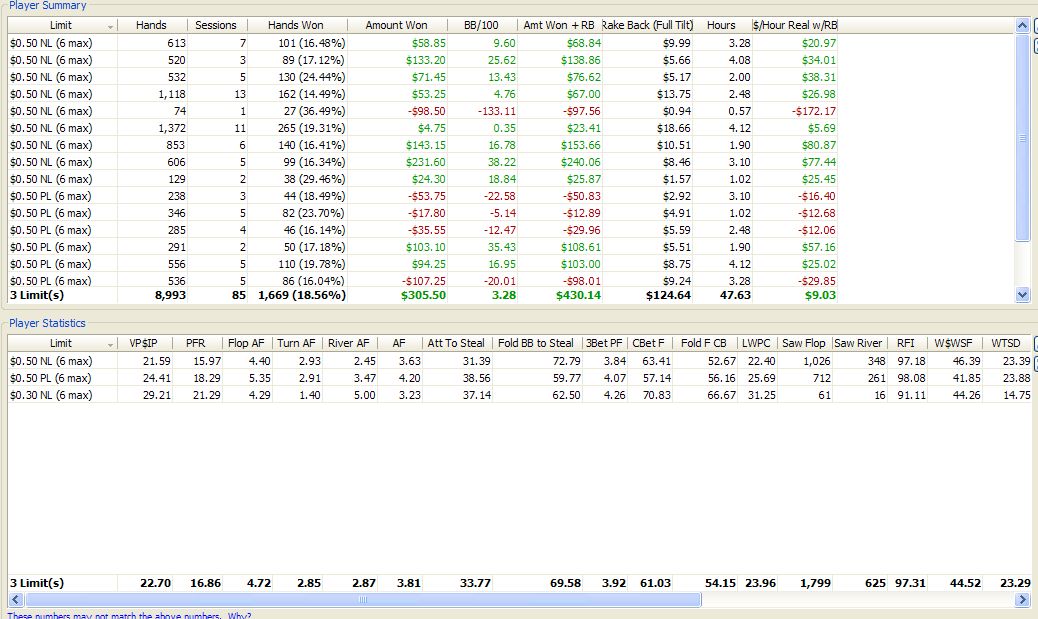
Task: Sort by the Att To Steal column
Action: (x=459, y=342)
